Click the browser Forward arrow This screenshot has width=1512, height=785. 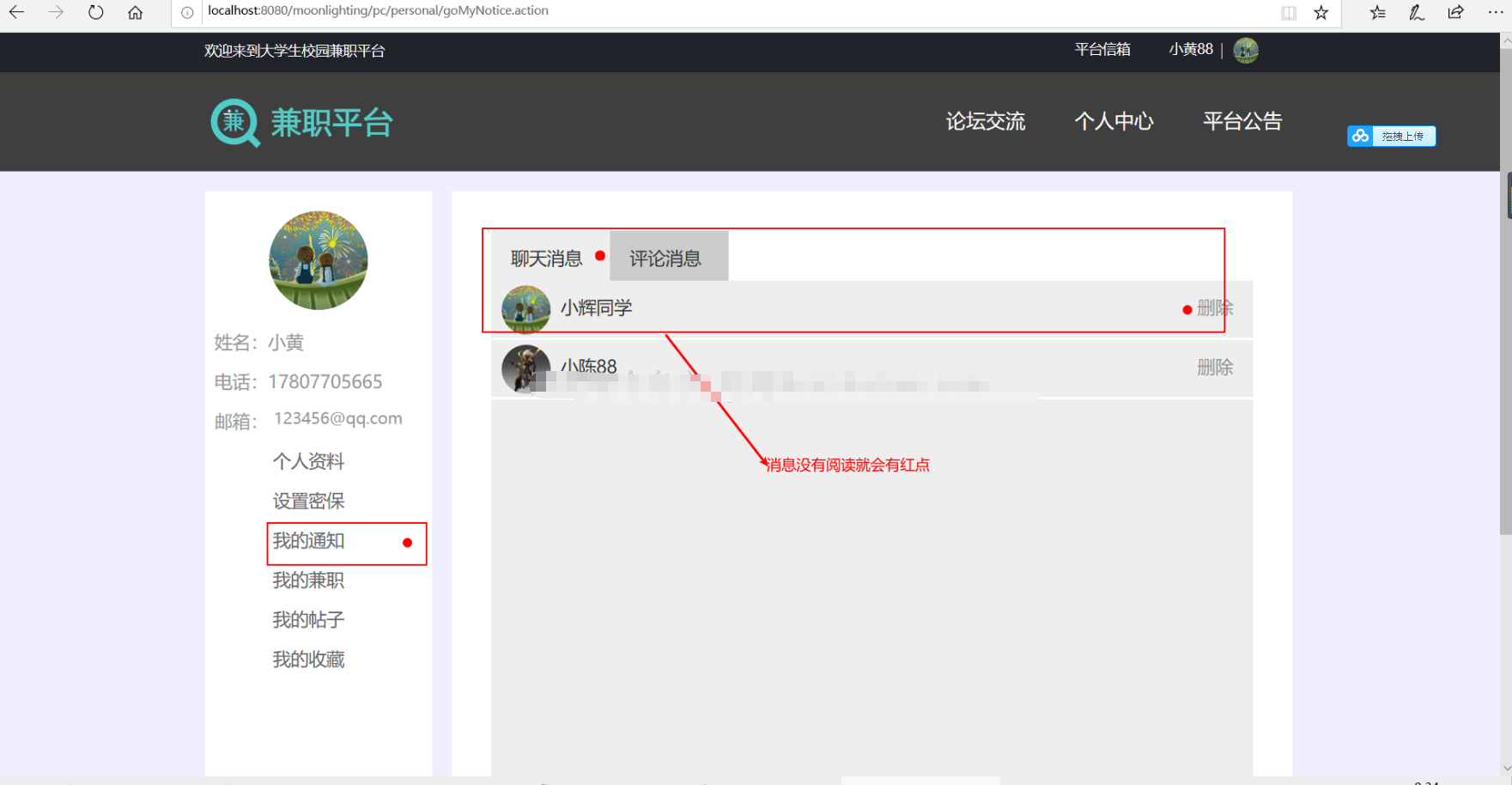(x=56, y=12)
